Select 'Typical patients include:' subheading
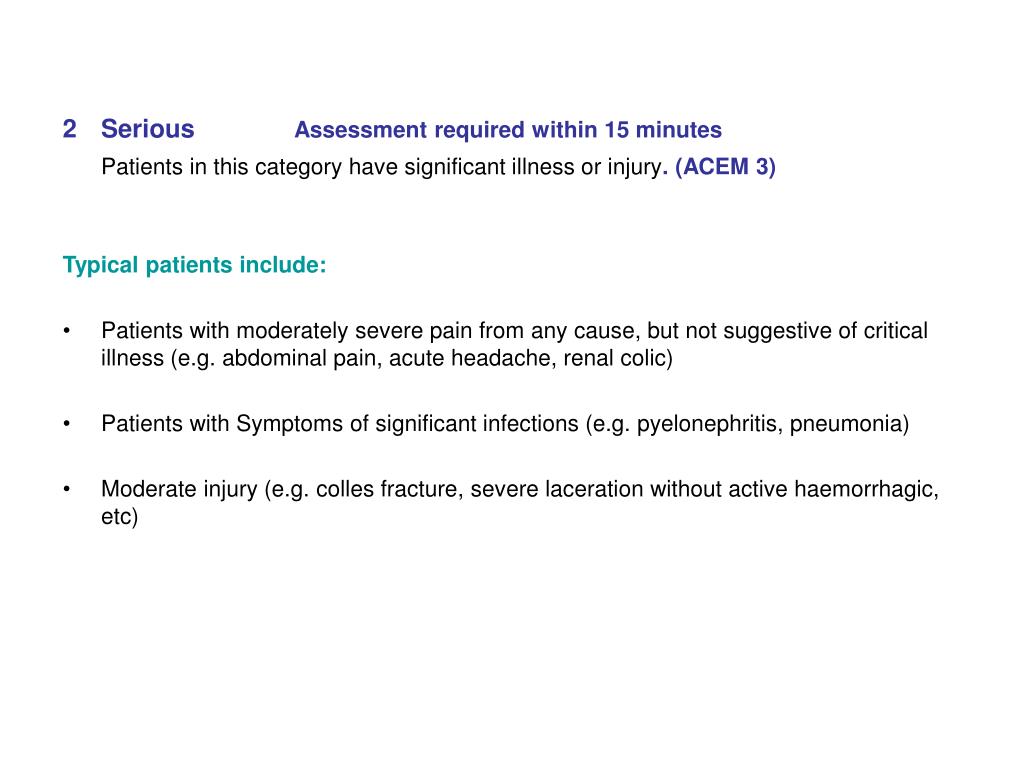The image size is (1024, 768). (x=195, y=265)
